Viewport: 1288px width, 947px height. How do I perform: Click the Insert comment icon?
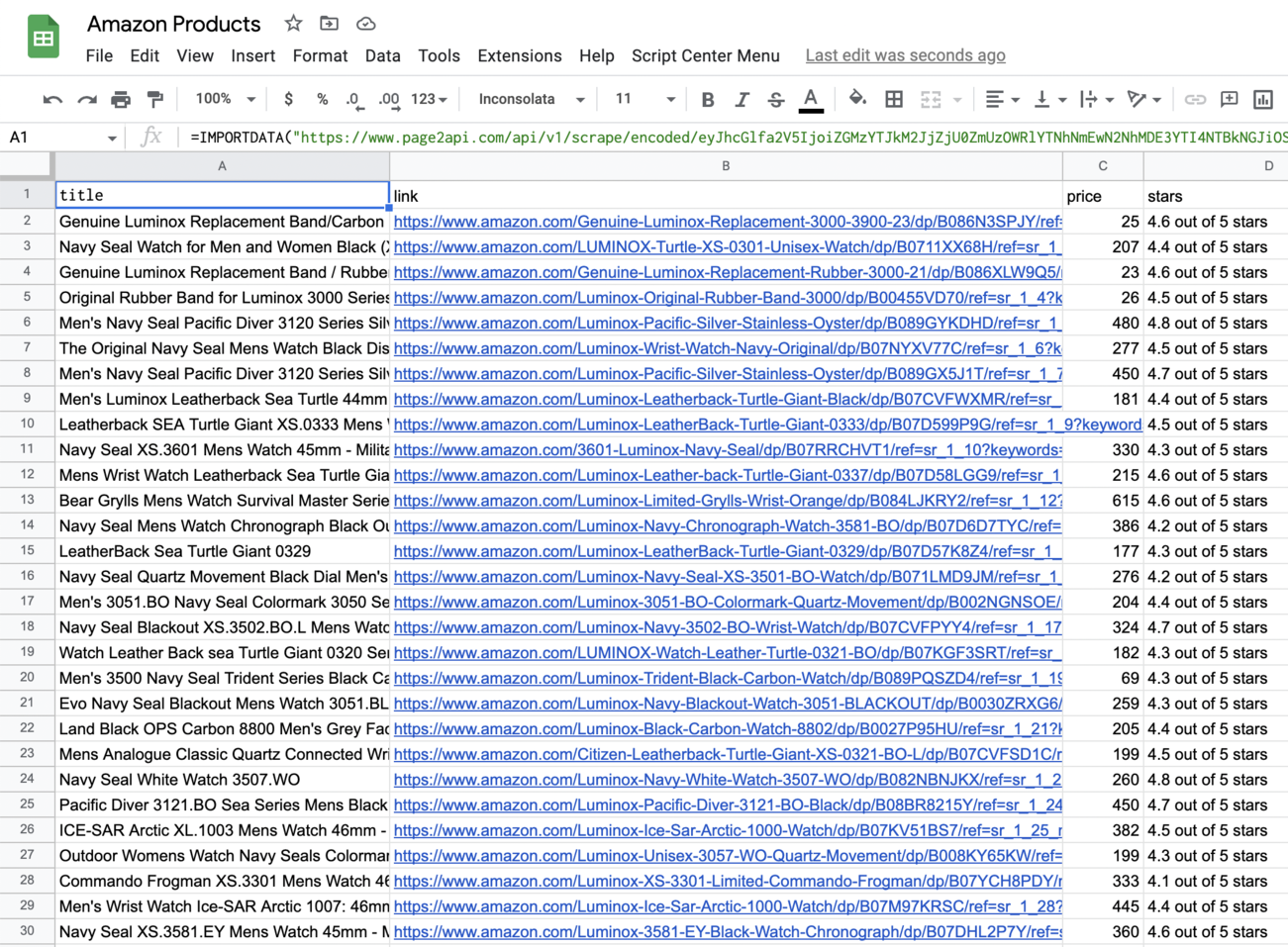pos(1230,99)
